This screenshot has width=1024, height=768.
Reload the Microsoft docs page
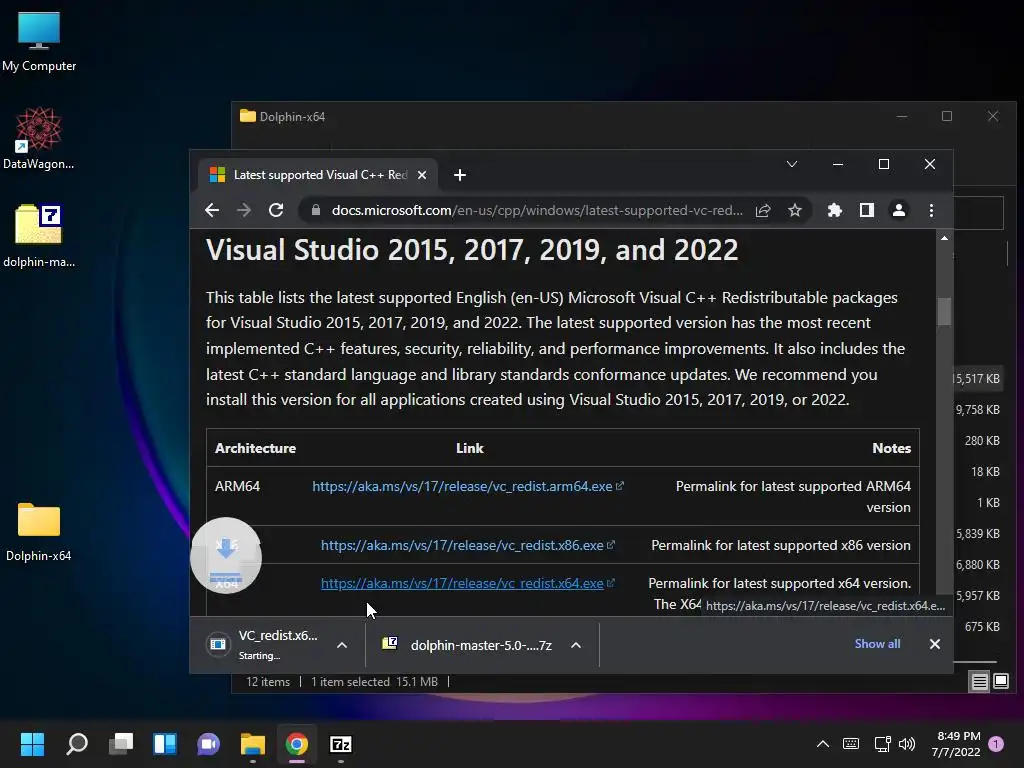click(x=276, y=210)
